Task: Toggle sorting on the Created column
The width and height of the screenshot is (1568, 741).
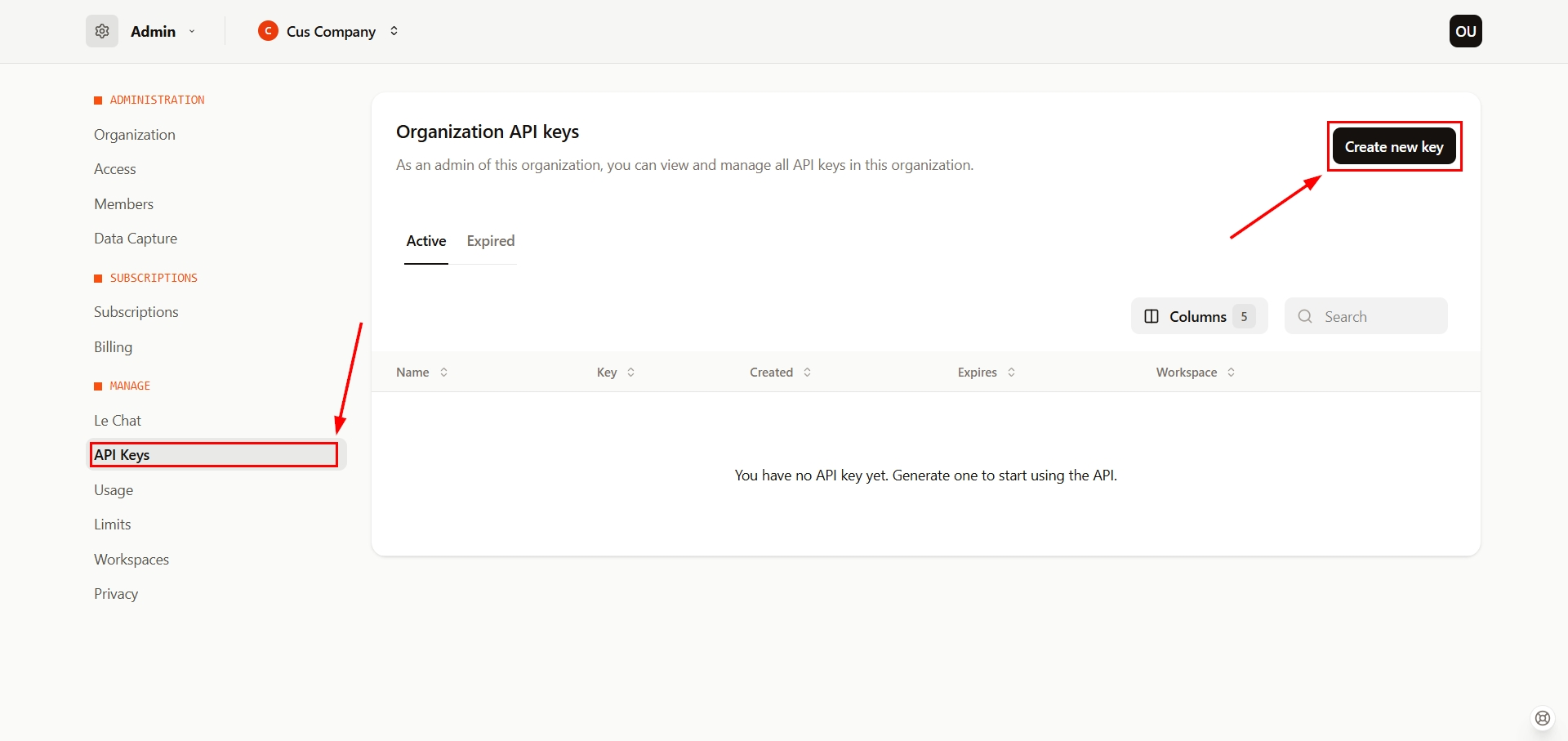Action: pos(807,372)
